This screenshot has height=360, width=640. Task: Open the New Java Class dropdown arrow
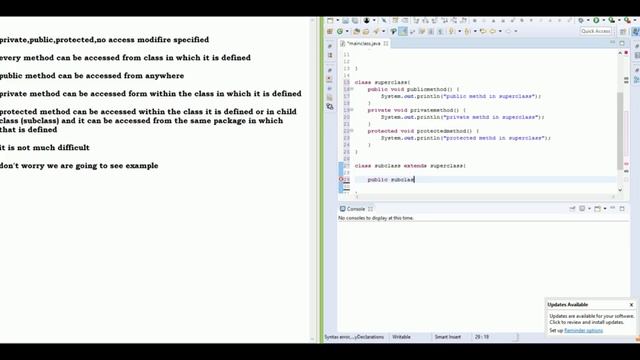(347, 31)
